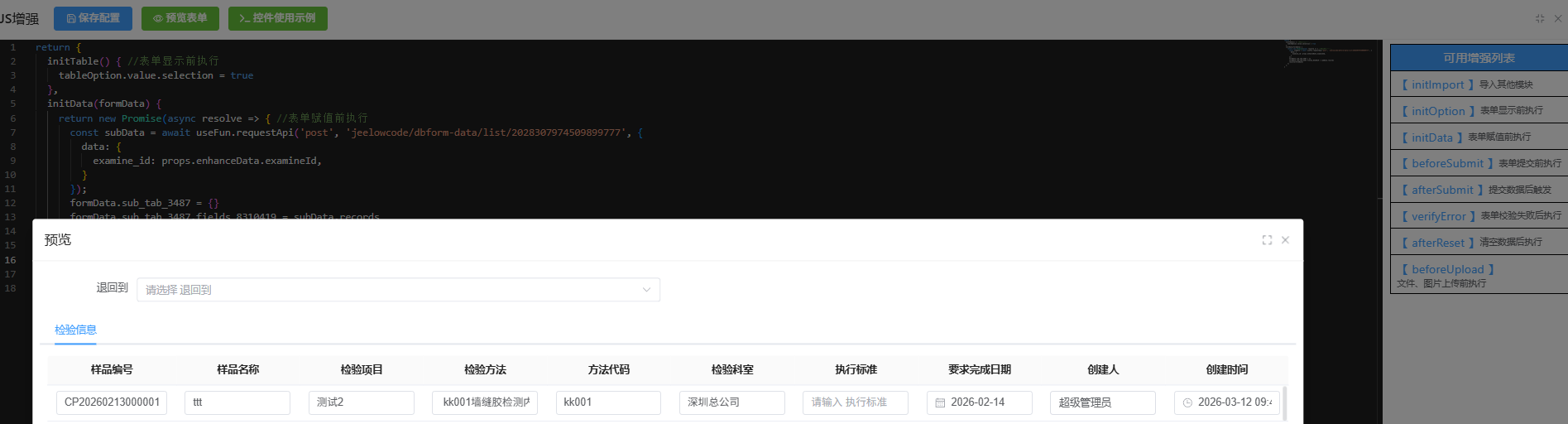Click the chevron arrow of 退回到 select

tap(646, 290)
